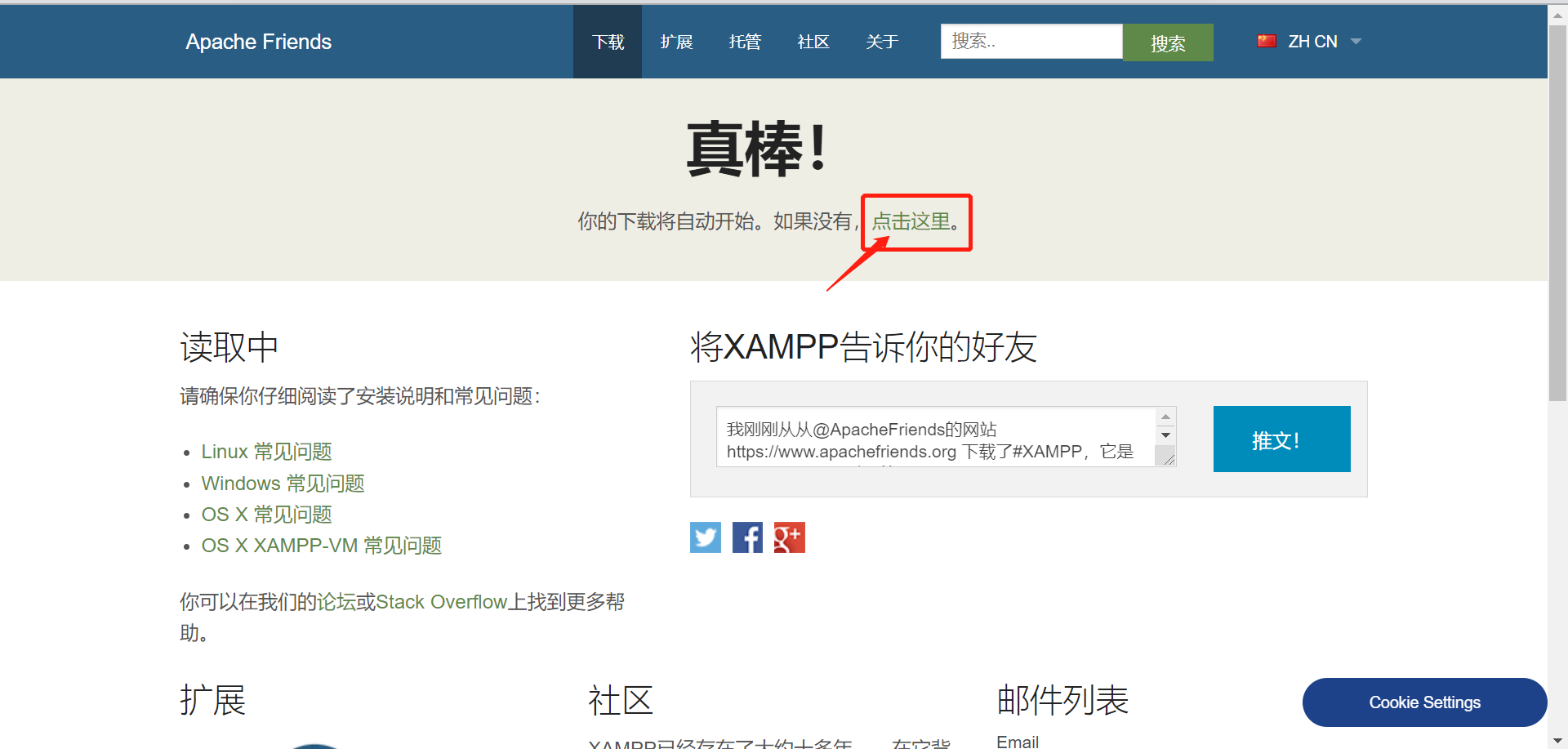Click the blue 推文! button

1281,439
